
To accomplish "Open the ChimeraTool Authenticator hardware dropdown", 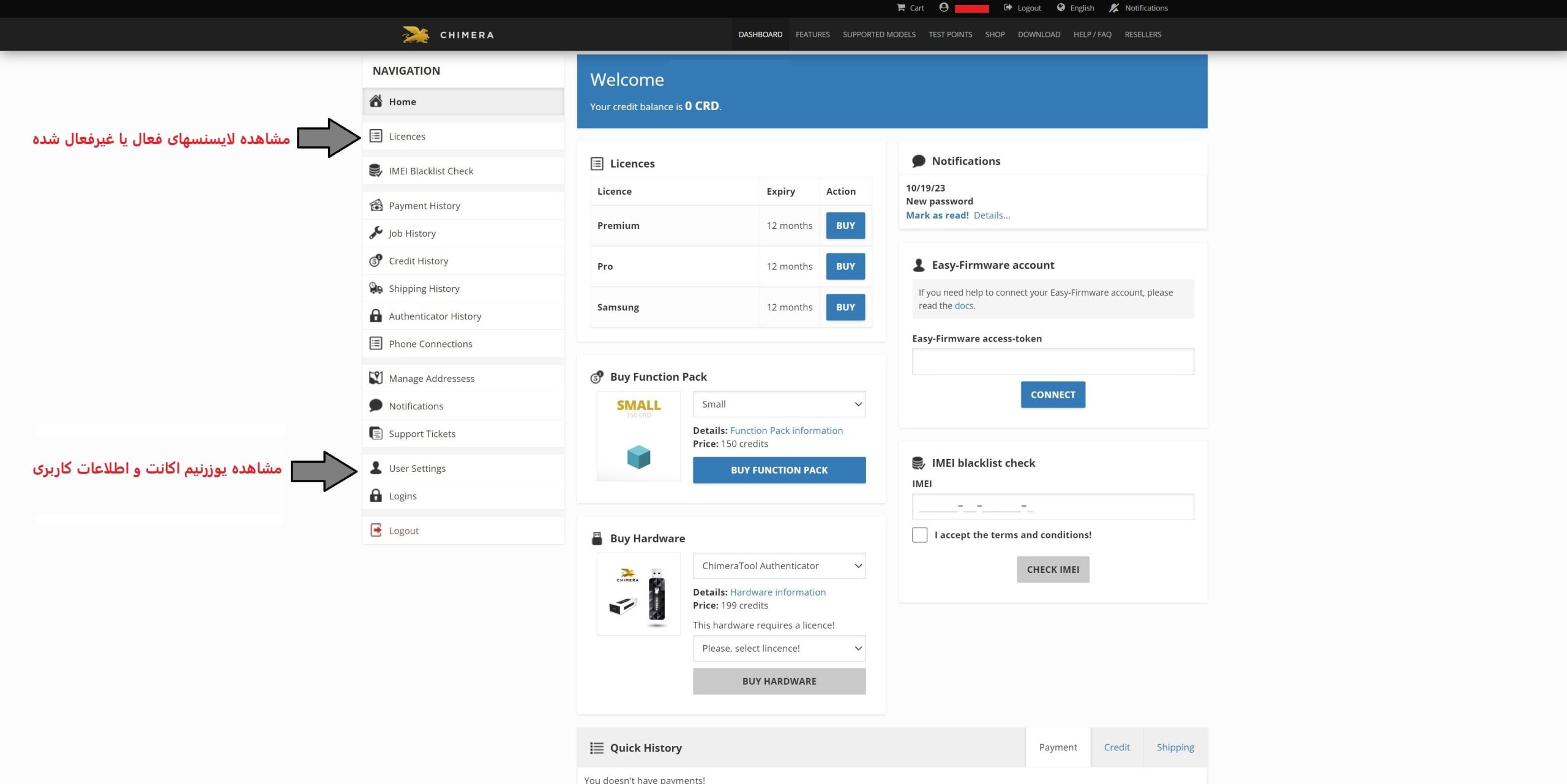I will pyautogui.click(x=779, y=566).
